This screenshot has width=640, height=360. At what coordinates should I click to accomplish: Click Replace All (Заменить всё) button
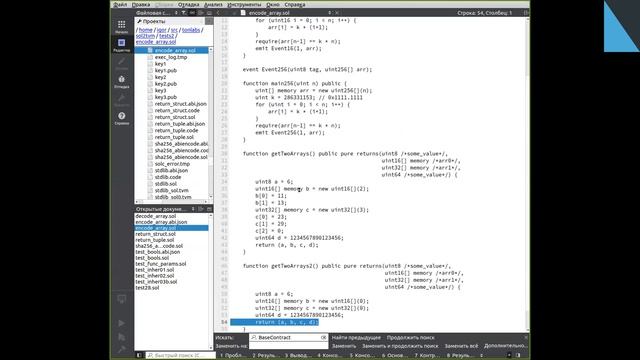click(x=461, y=346)
